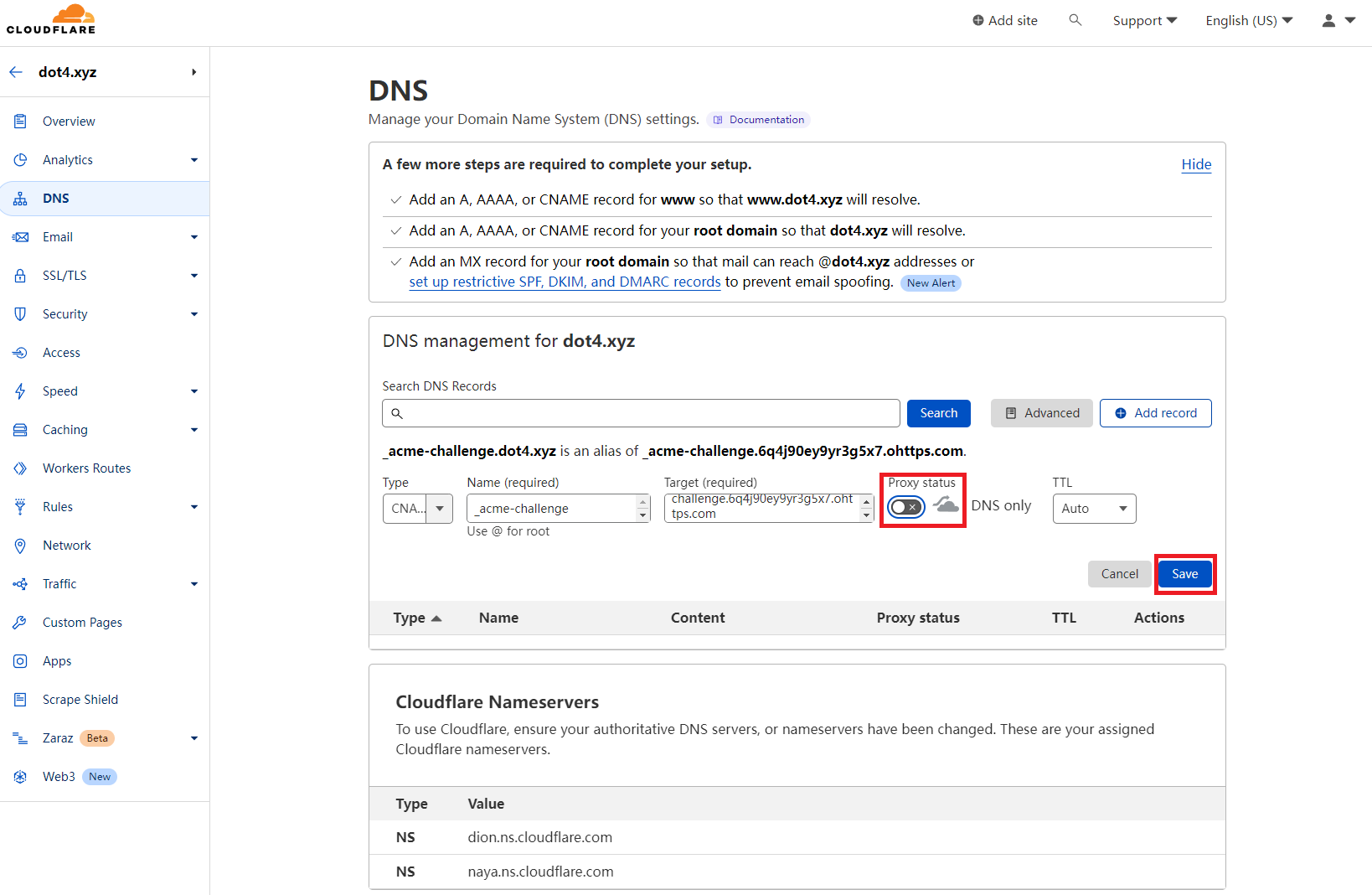The width and height of the screenshot is (1372, 895).
Task: Click the Name (required) input field
Action: [x=558, y=509]
